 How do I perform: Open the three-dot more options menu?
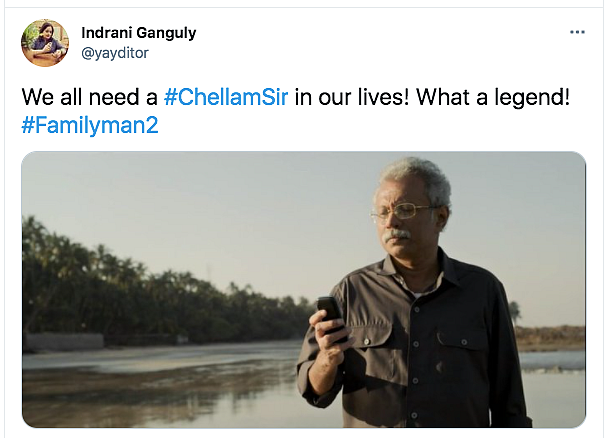(x=577, y=32)
